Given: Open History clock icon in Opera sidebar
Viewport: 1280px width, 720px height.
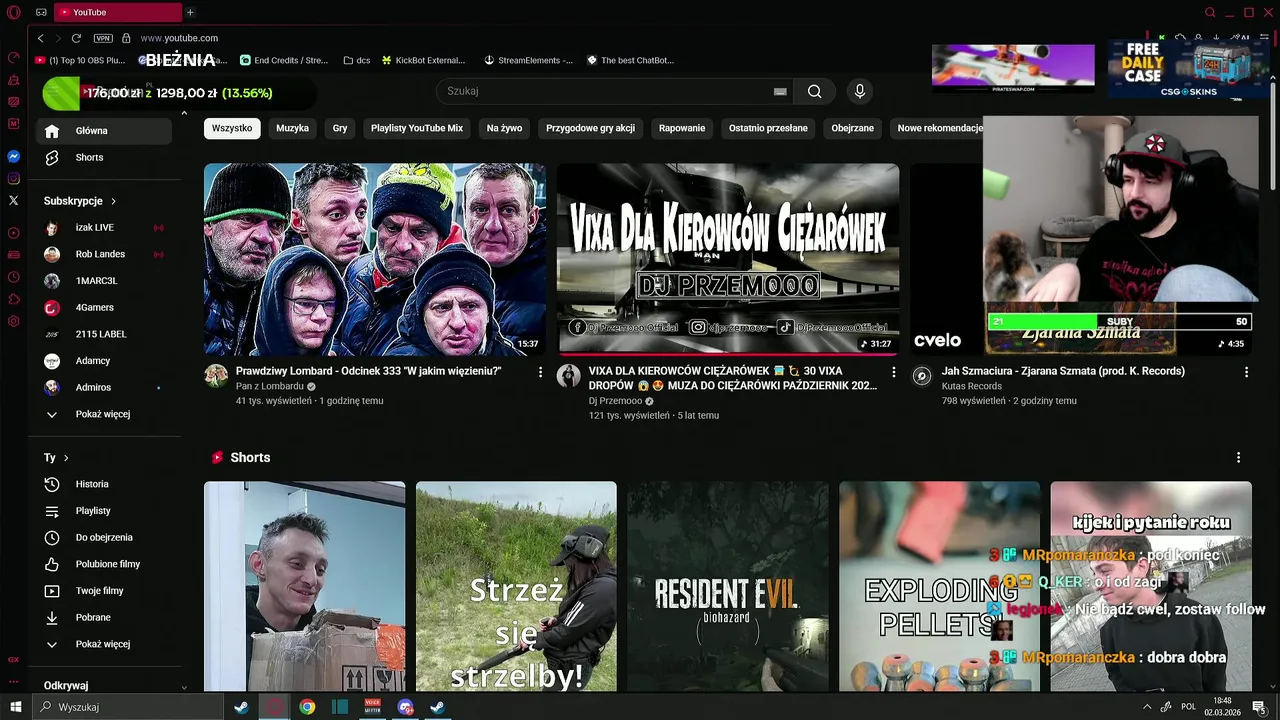Looking at the screenshot, I should 14,277.
